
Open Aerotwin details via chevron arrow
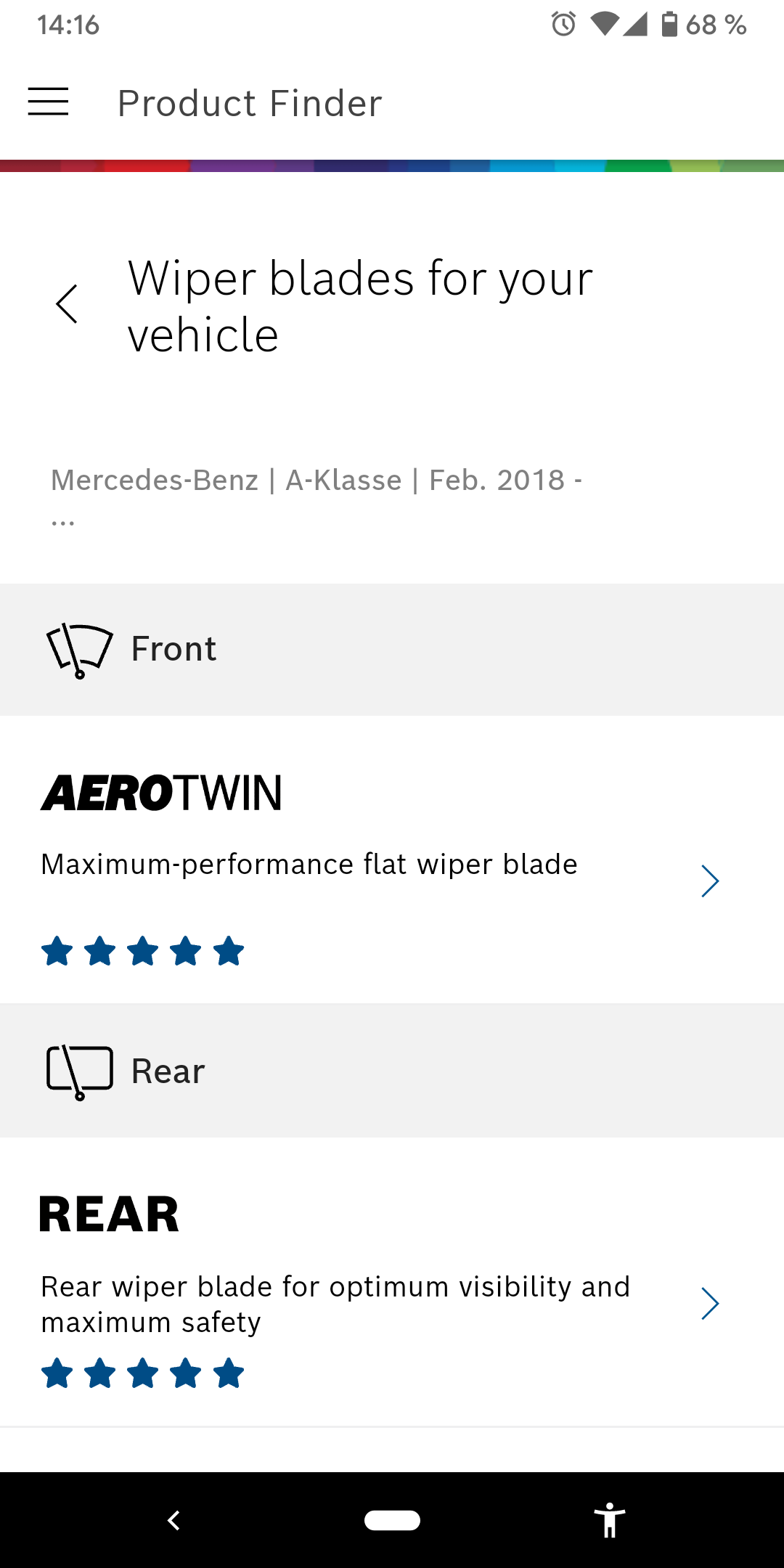(x=709, y=881)
